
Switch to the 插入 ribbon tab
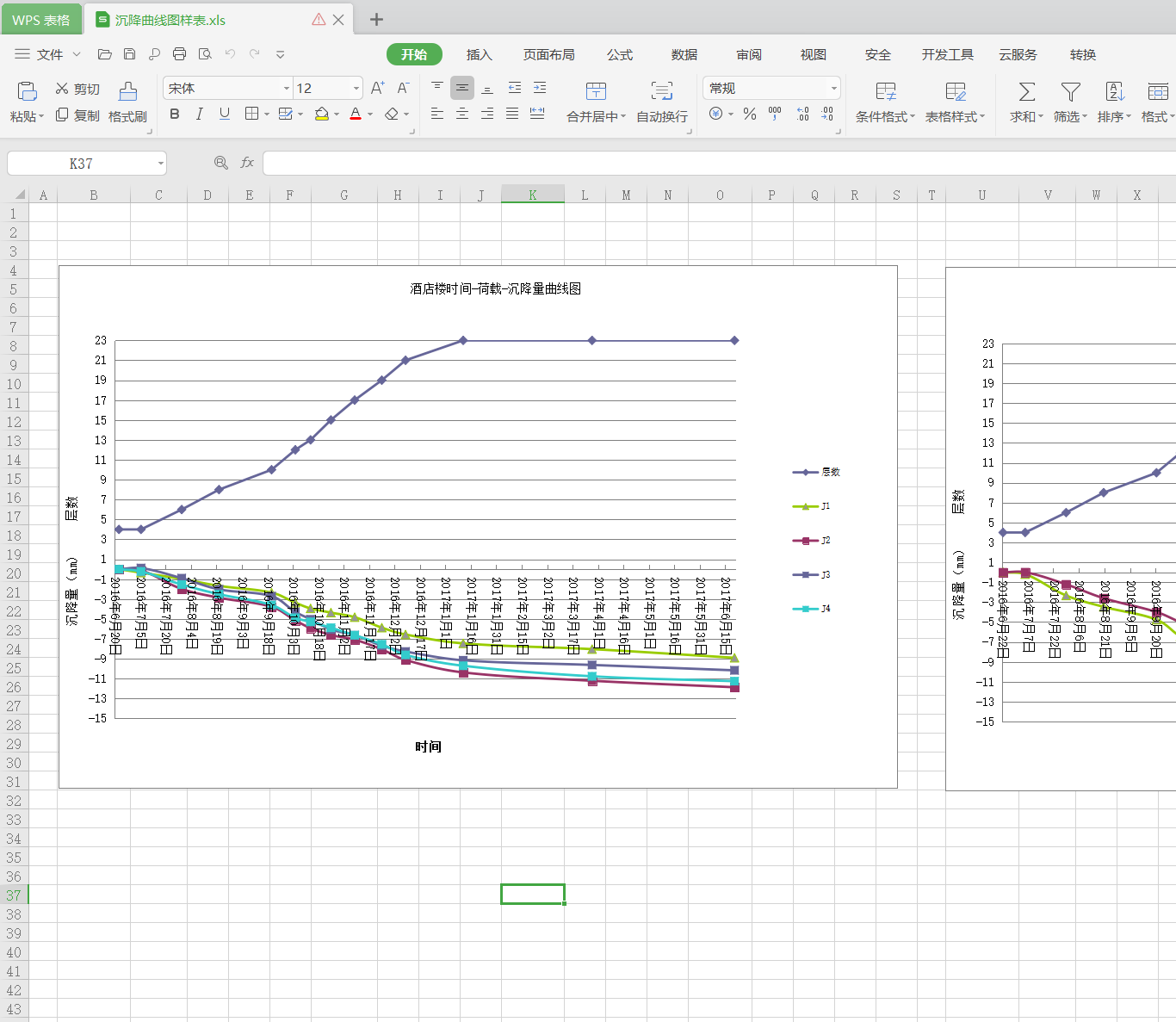479,54
